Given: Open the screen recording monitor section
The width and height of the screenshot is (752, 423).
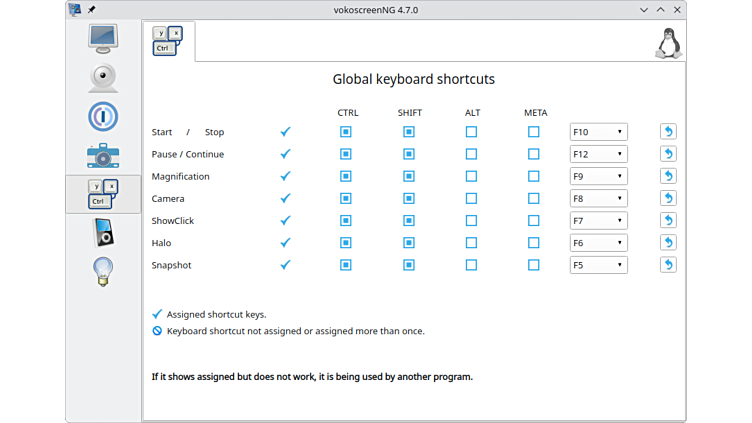Looking at the screenshot, I should (103, 38).
